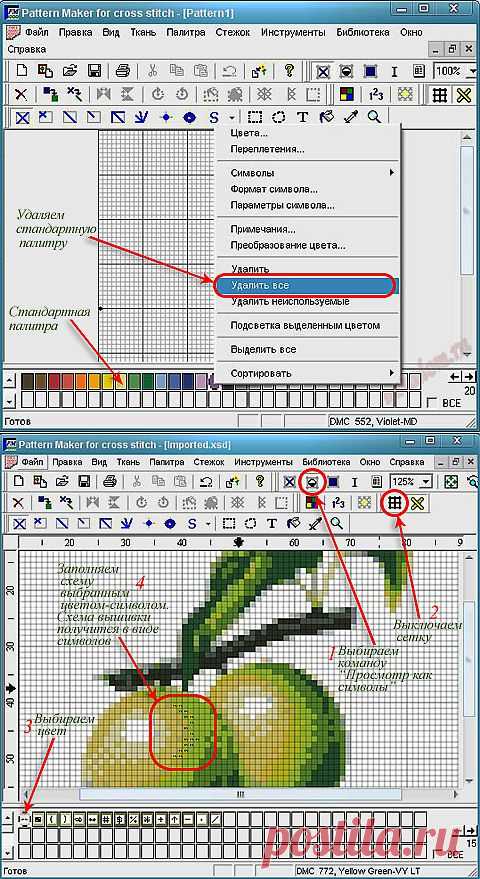Screen dimensions: 480x879
Task: Toggle grid display icon in imported.xsd window
Action: pyautogui.click(x=395, y=503)
